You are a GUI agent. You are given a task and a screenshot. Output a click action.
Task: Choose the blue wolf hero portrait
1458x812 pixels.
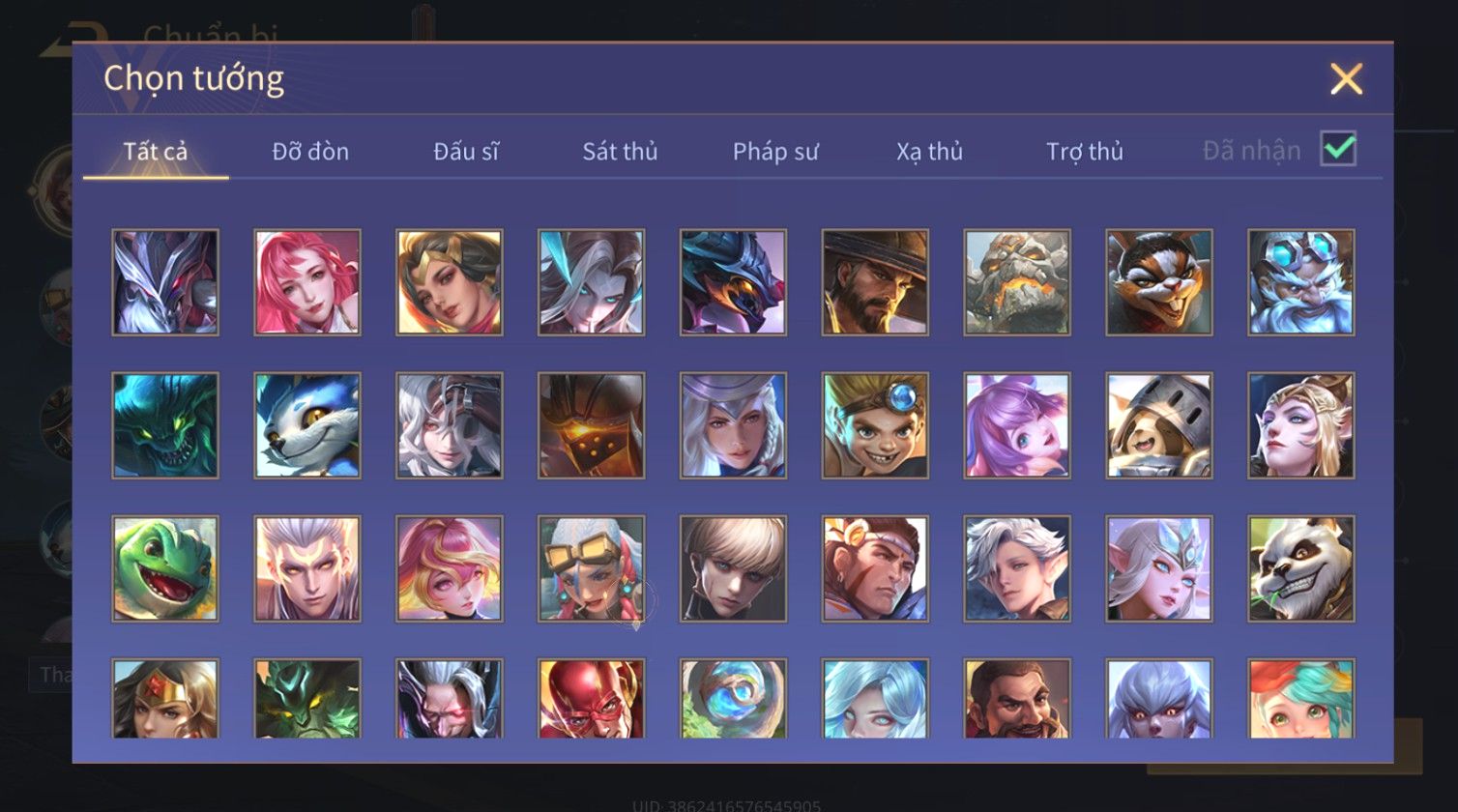(x=307, y=425)
